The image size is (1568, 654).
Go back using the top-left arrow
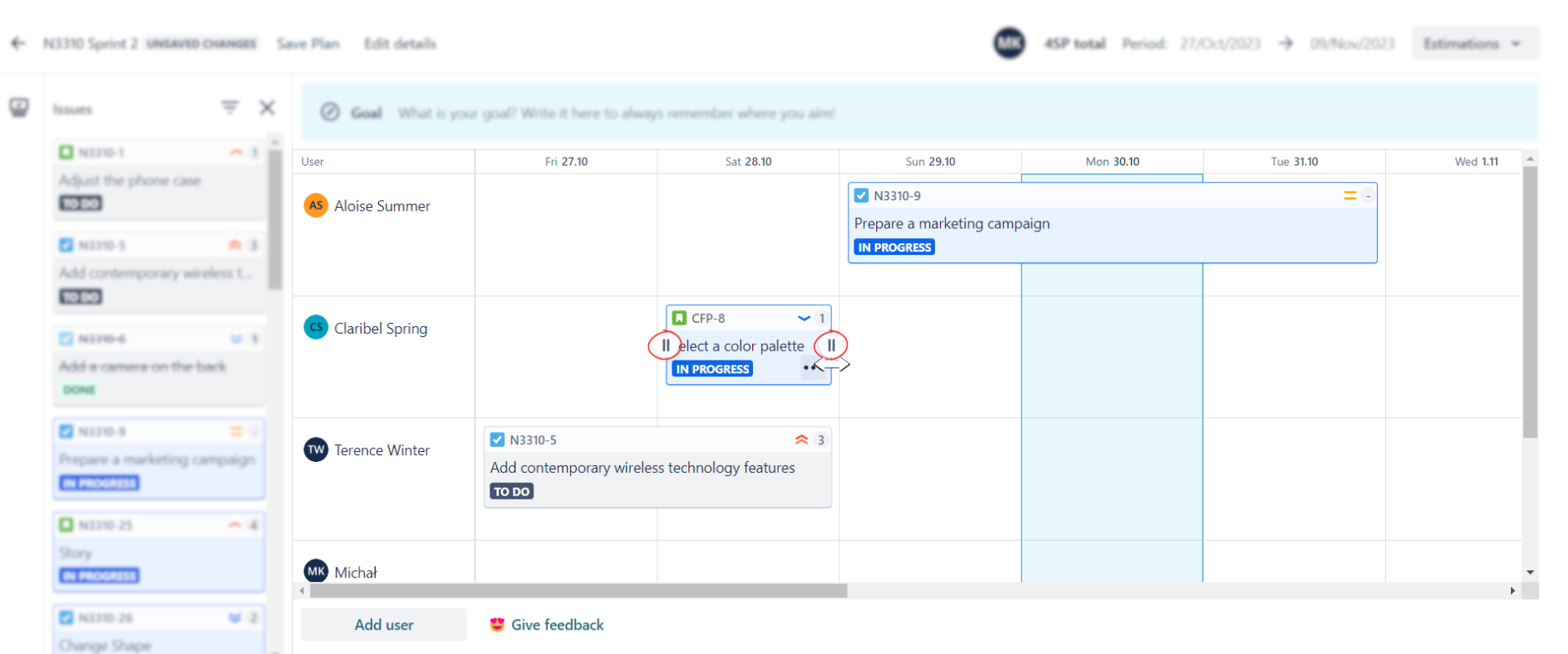pos(18,44)
